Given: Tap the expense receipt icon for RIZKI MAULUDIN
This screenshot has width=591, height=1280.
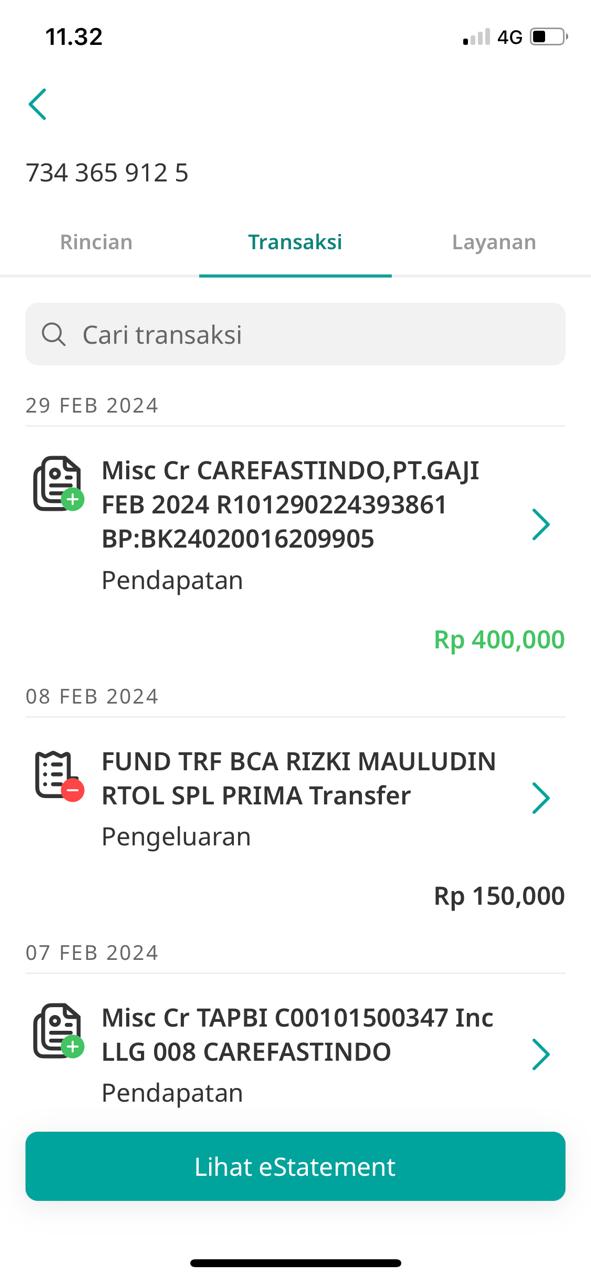Looking at the screenshot, I should click(x=58, y=774).
